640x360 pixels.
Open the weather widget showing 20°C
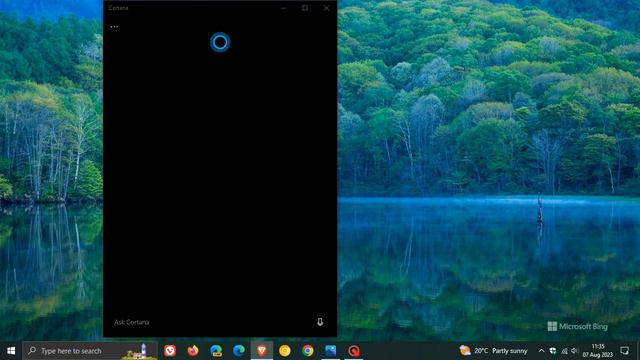(493, 351)
